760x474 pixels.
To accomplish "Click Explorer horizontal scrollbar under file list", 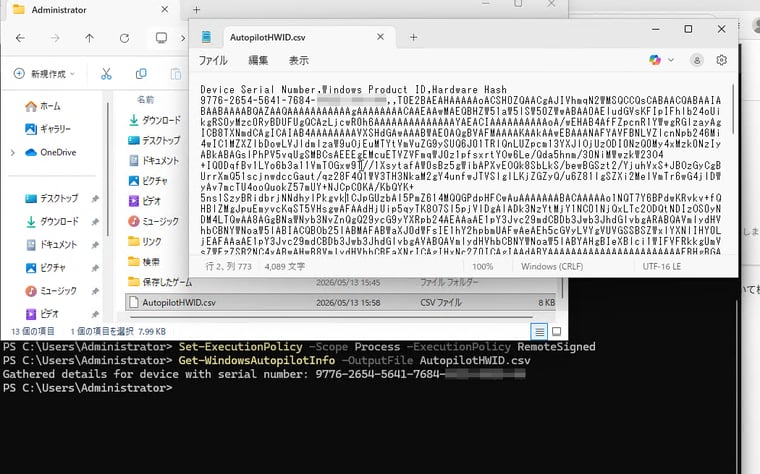I will click(x=332, y=317).
